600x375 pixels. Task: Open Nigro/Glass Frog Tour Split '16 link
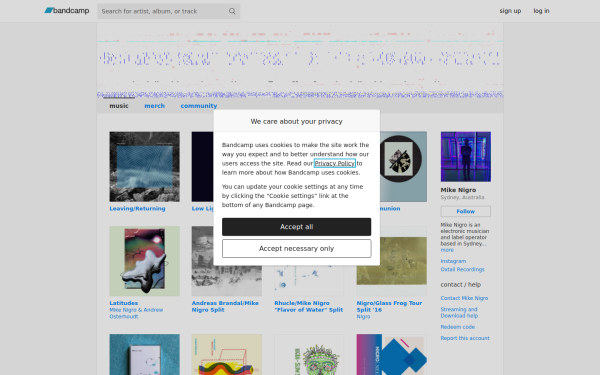point(389,307)
